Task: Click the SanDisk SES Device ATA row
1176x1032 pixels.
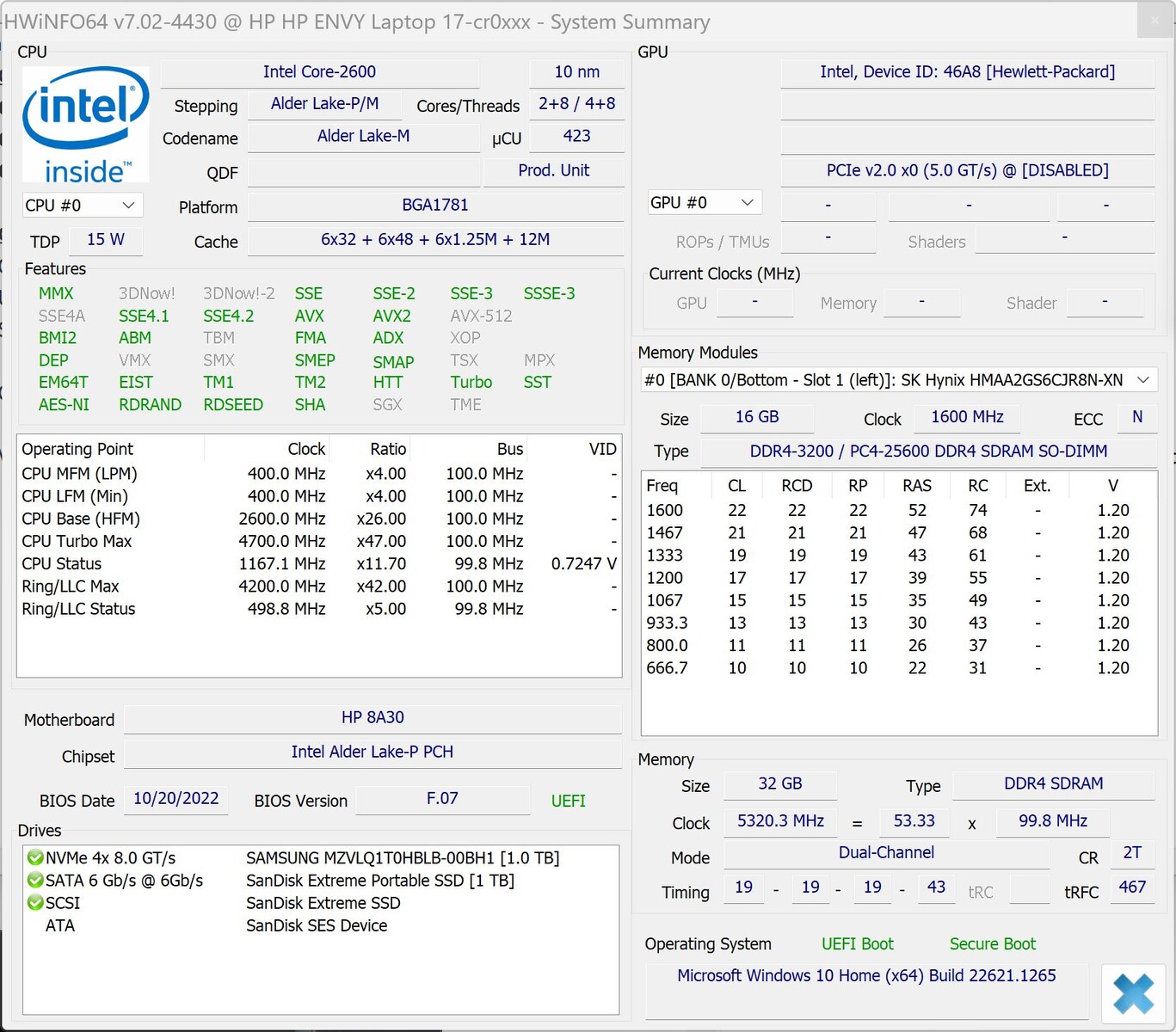Action: pos(316,925)
